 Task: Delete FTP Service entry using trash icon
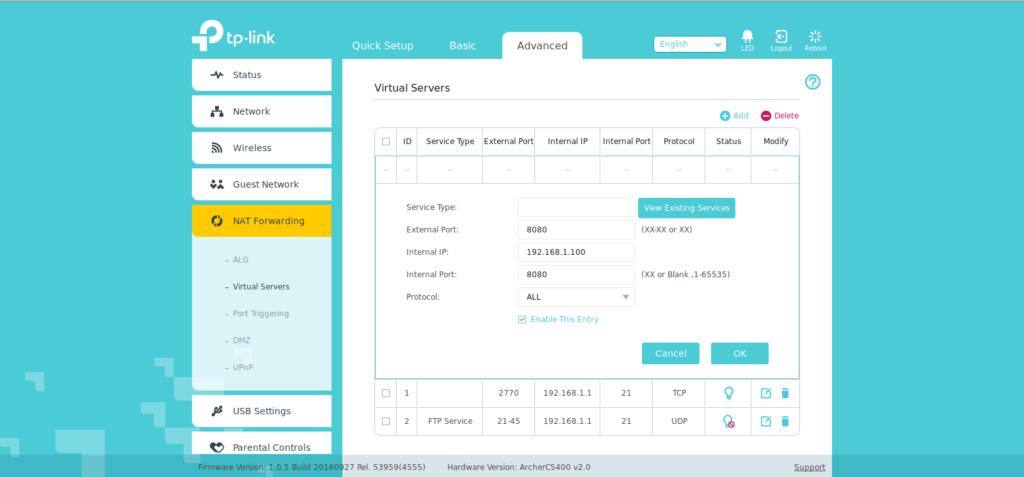pyautogui.click(x=785, y=422)
